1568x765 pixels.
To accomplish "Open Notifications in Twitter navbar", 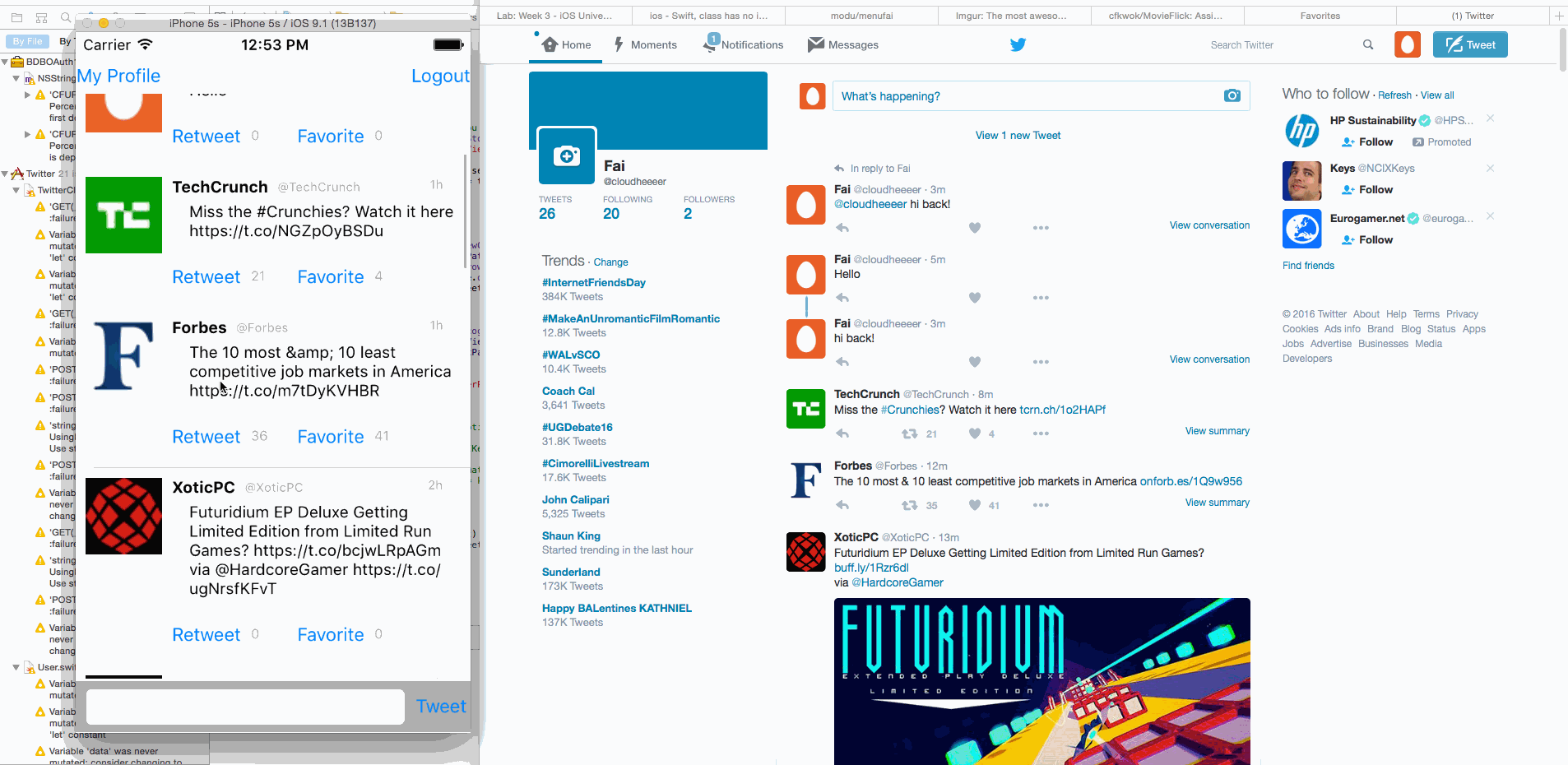I will pos(743,44).
